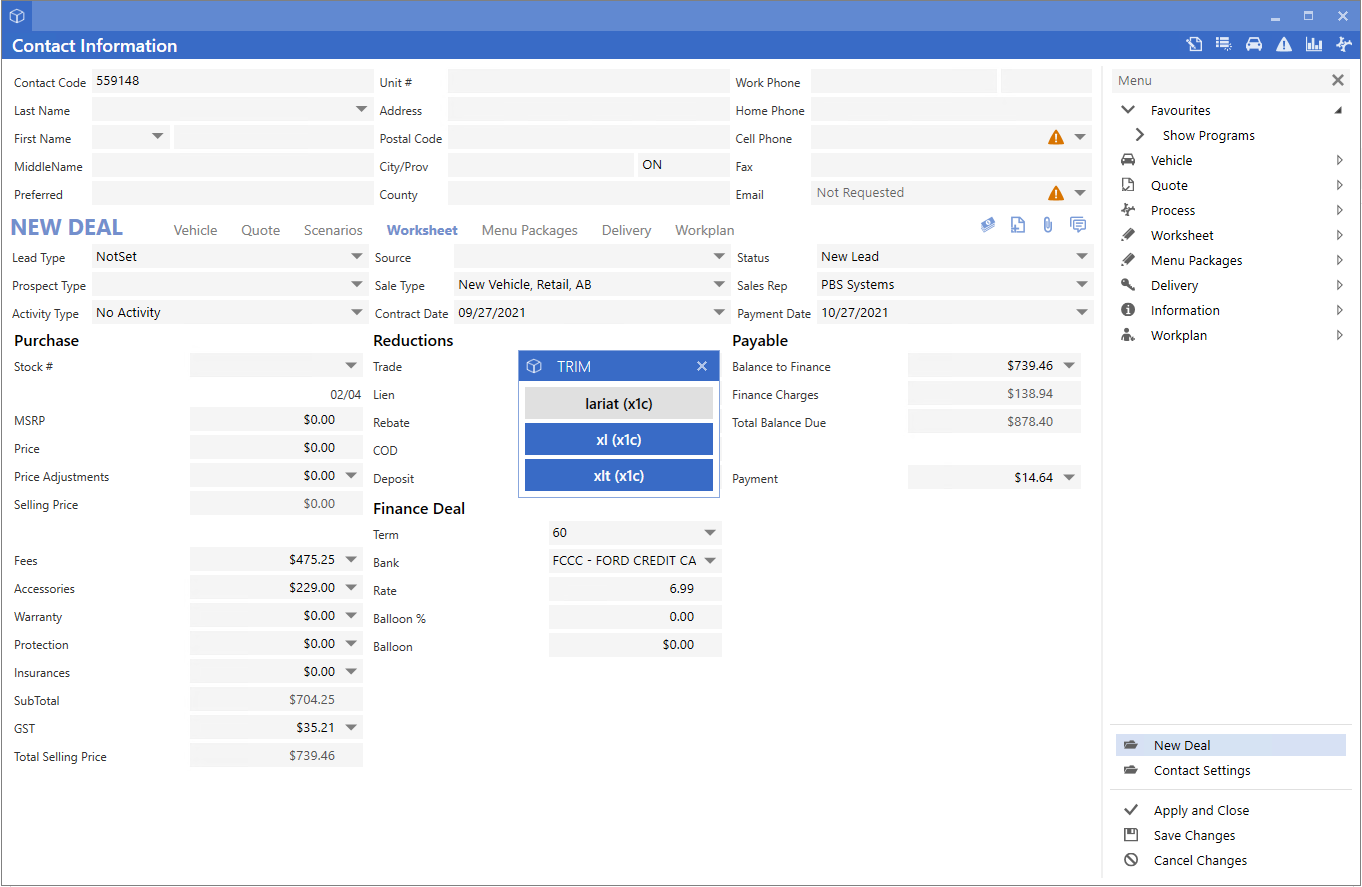Click the add document icon in deal bar
The height and width of the screenshot is (887, 1362).
(x=1018, y=225)
